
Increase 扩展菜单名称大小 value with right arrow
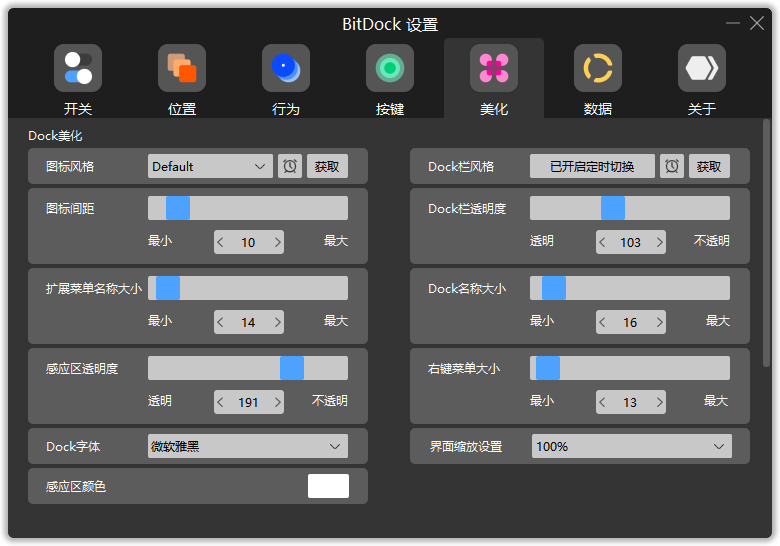[x=278, y=322]
